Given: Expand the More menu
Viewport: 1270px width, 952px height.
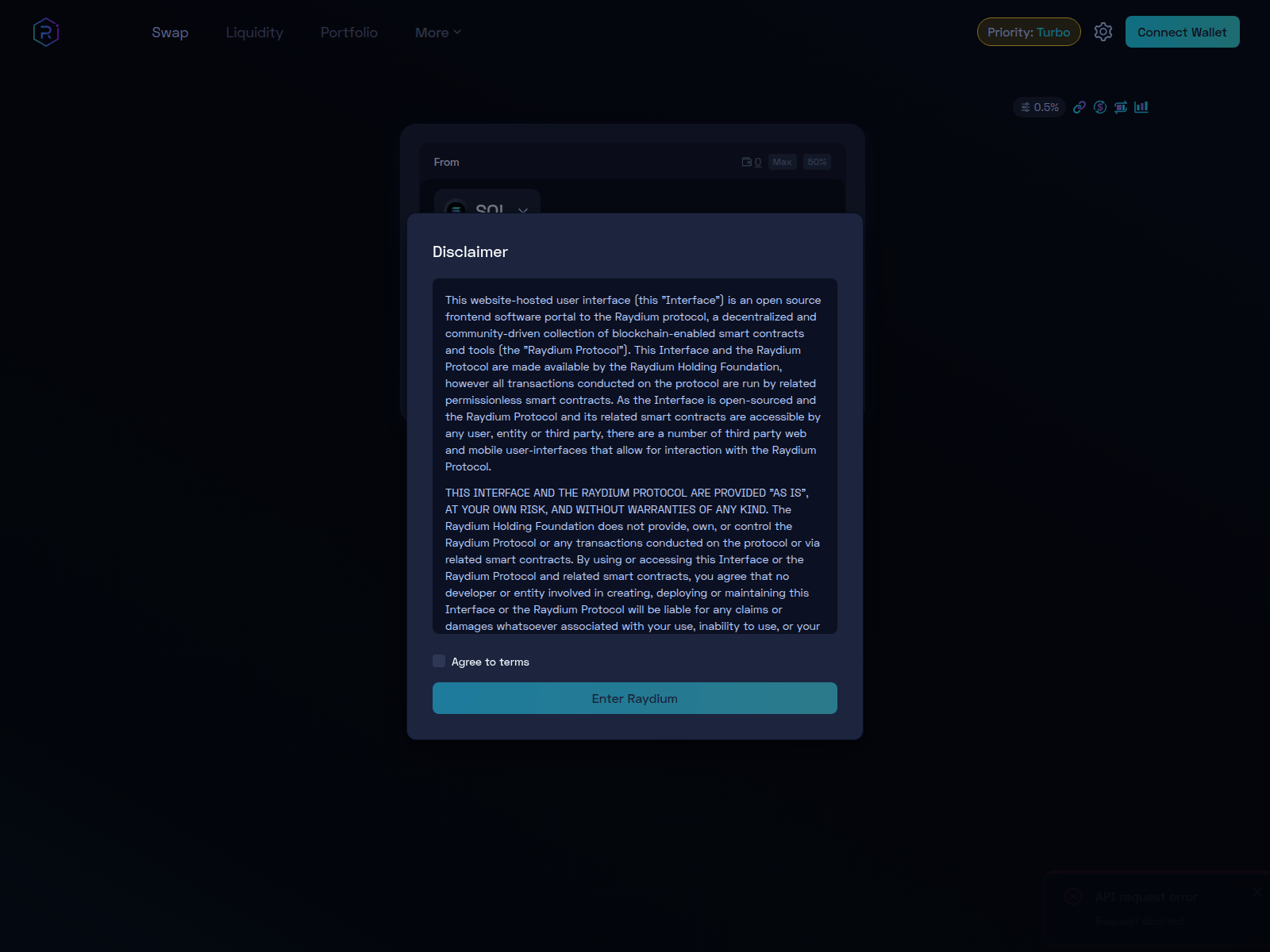Looking at the screenshot, I should [x=437, y=33].
